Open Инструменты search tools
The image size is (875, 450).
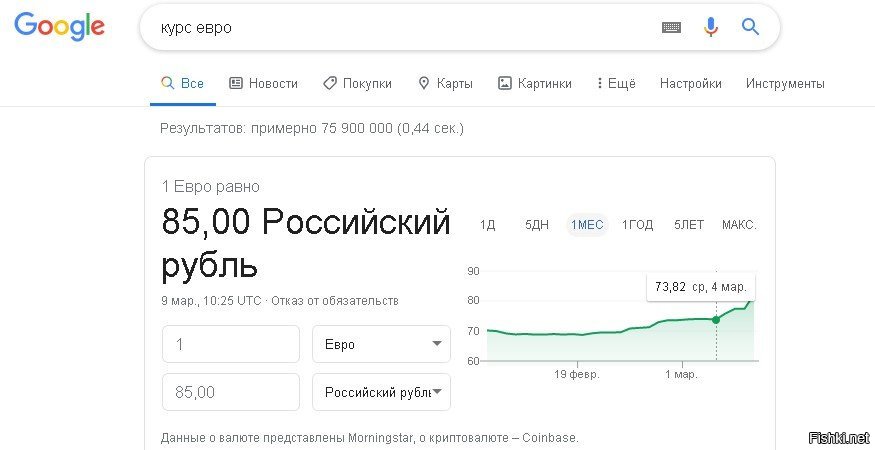point(785,83)
